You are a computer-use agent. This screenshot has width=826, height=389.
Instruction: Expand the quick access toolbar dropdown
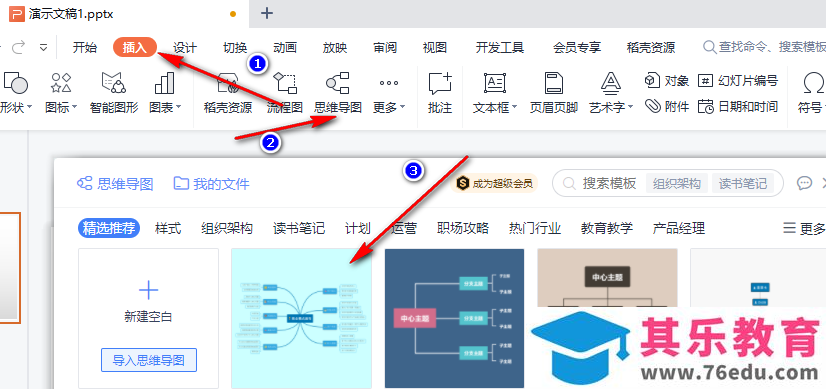[x=44, y=48]
